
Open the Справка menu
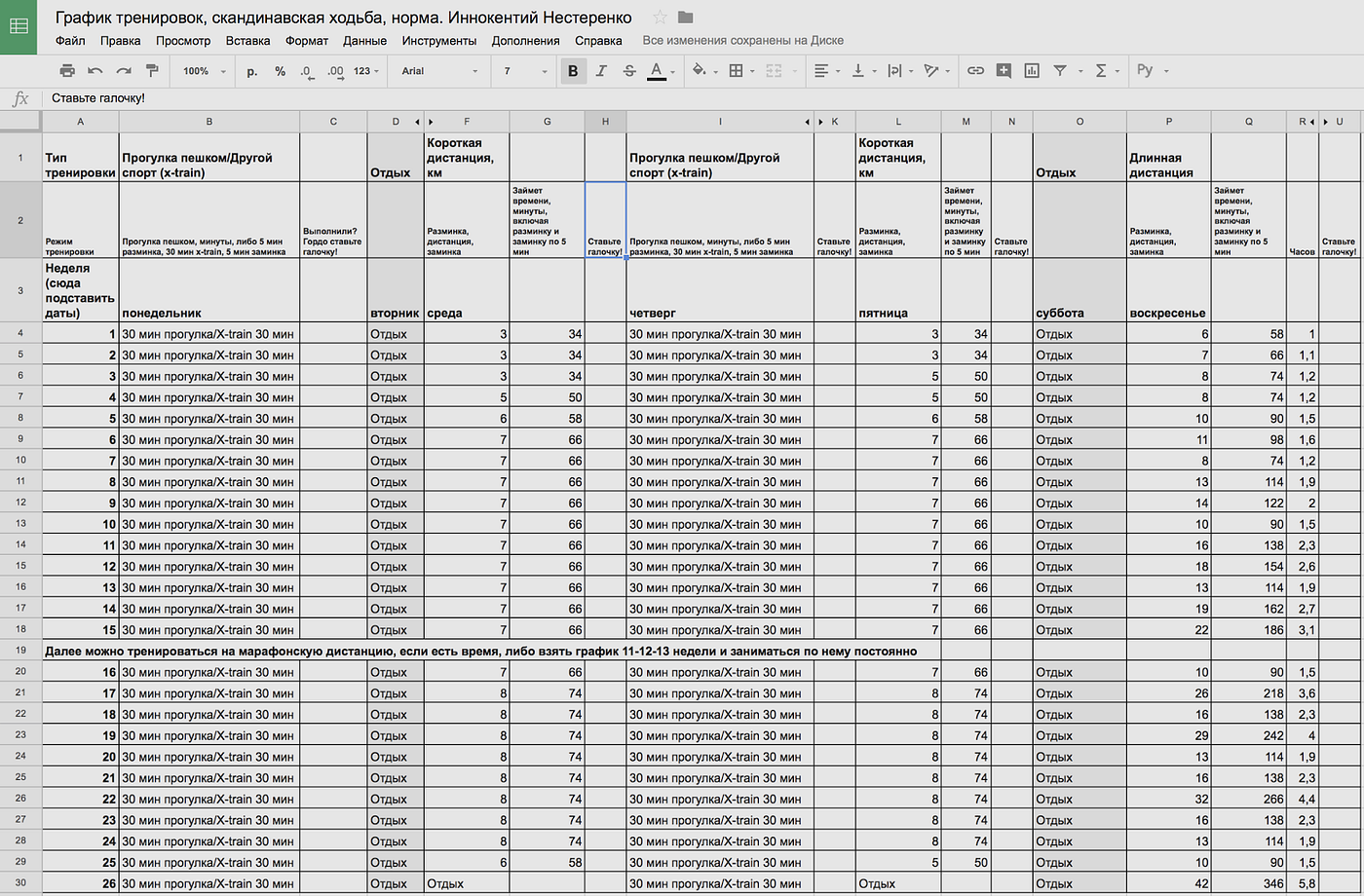598,41
